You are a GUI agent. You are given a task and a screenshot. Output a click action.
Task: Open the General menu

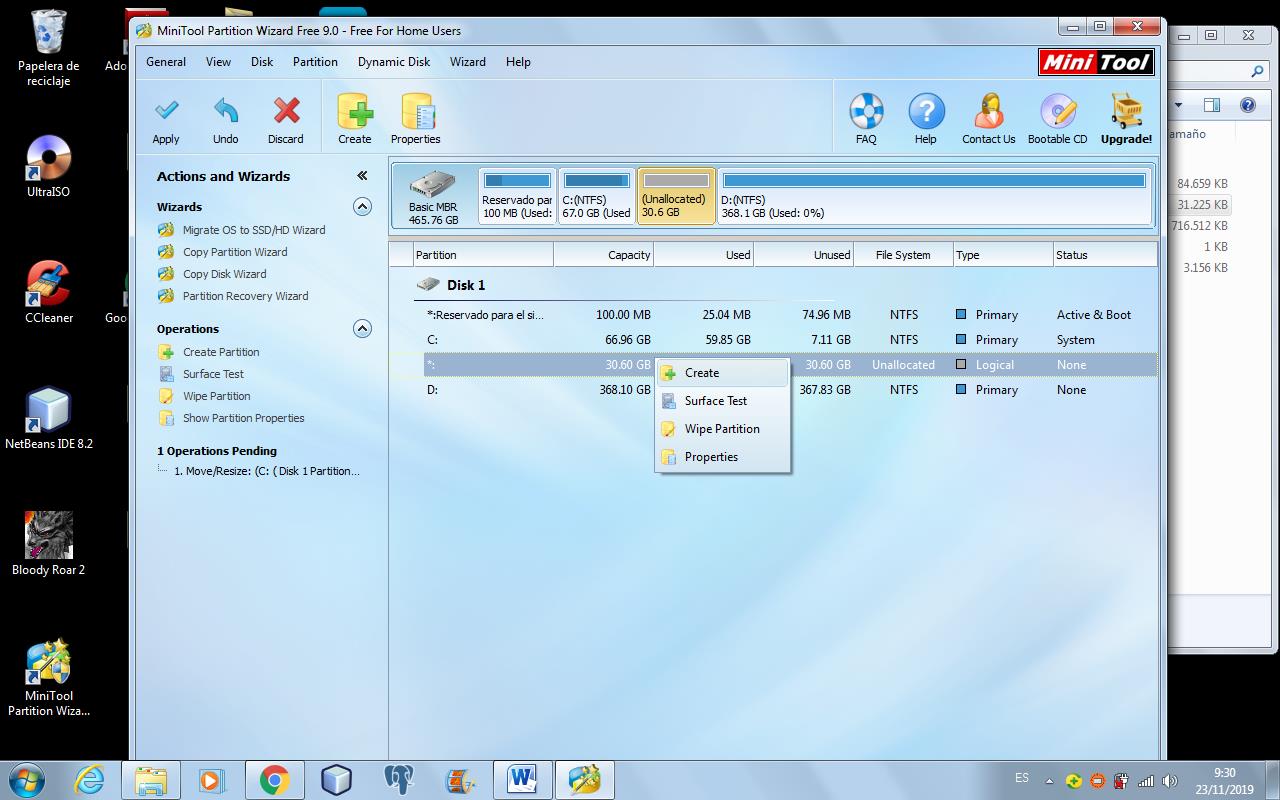coord(166,62)
